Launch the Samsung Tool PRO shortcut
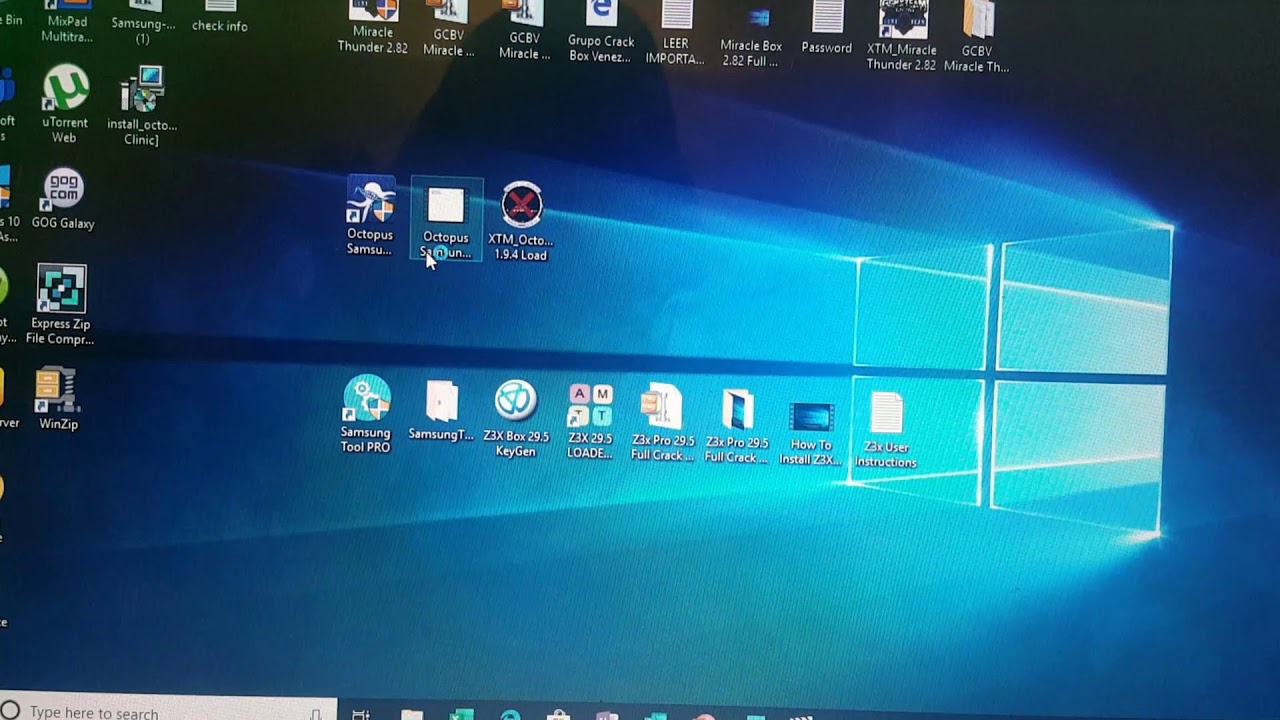Viewport: 1280px width, 720px height. 366,414
